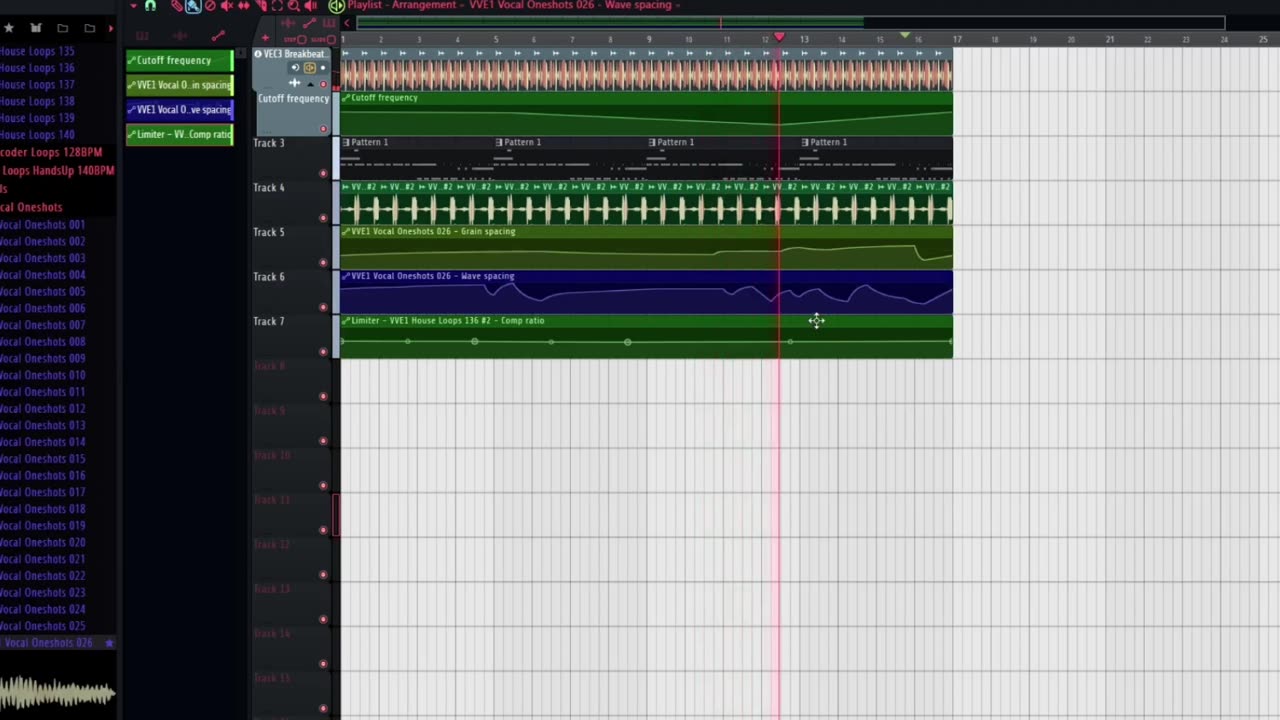Open the second folder icon in browser
This screenshot has height=720, width=1280.
pos(89,28)
